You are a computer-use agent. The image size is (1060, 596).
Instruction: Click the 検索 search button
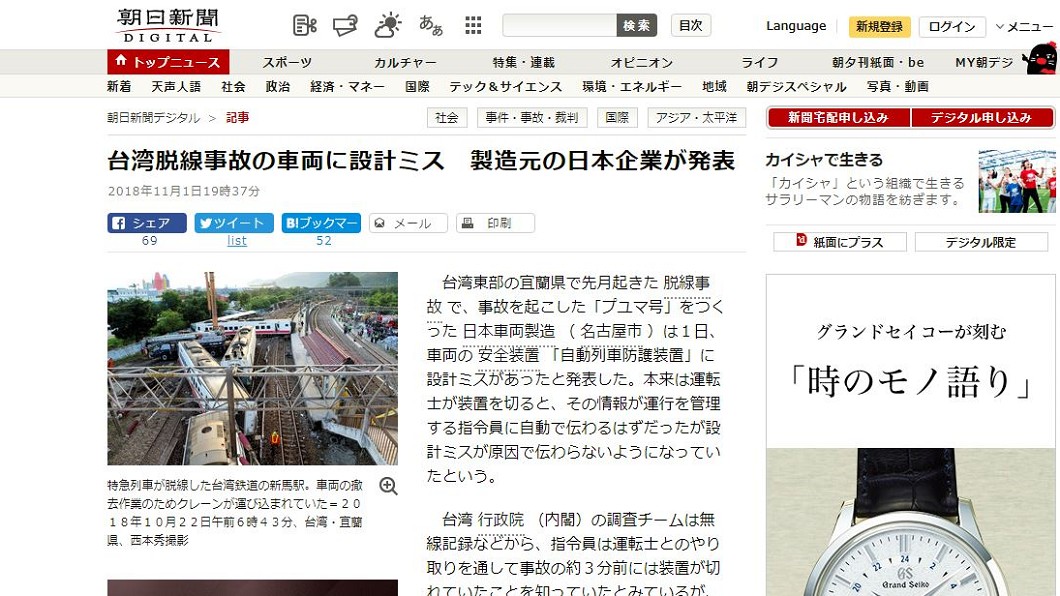pos(637,26)
